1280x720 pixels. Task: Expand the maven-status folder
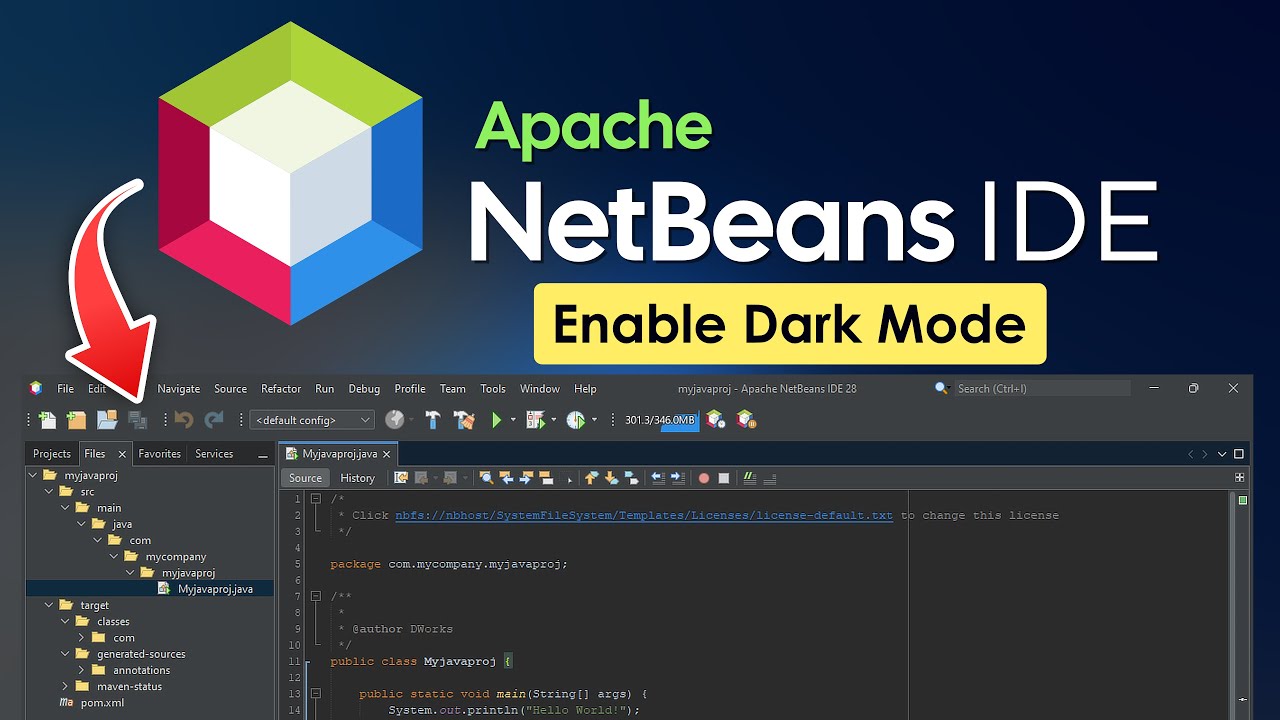coord(65,686)
